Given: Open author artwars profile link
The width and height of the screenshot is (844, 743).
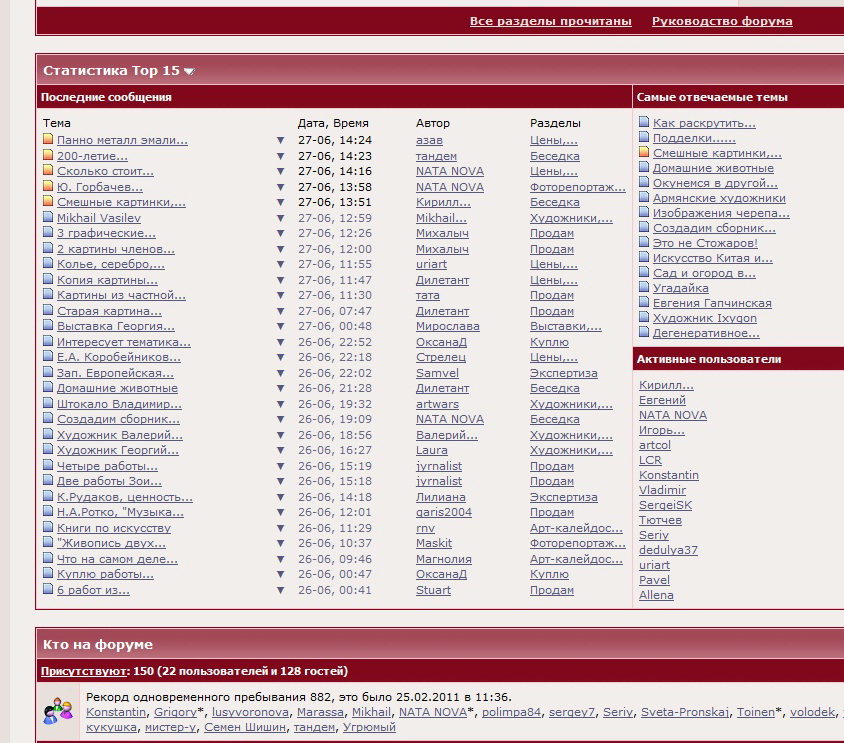Looking at the screenshot, I should click(x=437, y=404).
